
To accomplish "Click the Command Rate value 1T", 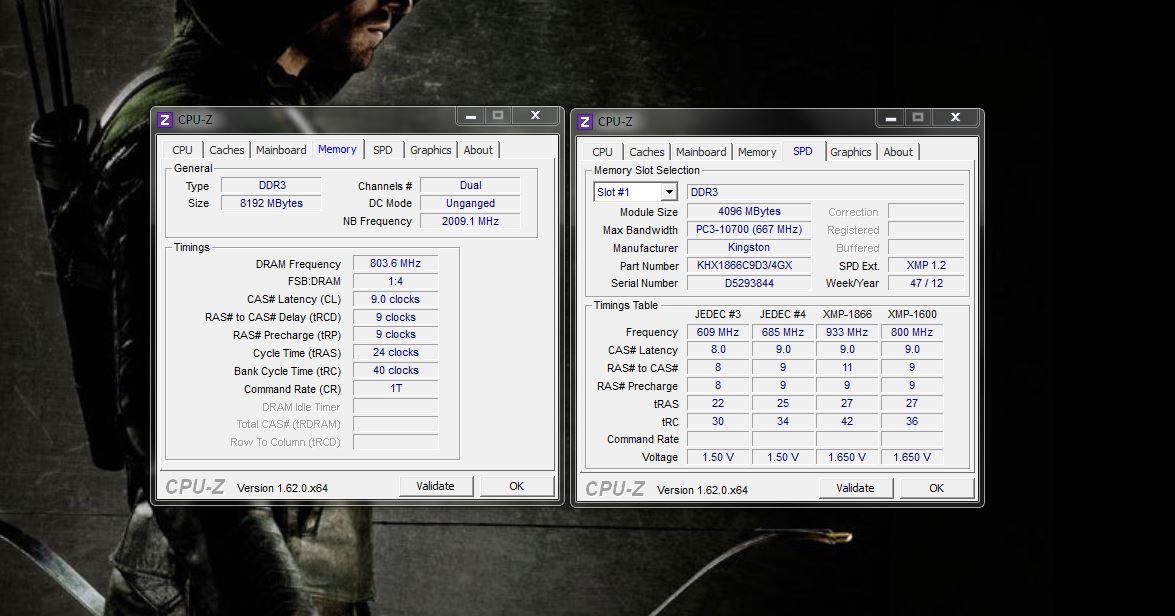I will 396,388.
